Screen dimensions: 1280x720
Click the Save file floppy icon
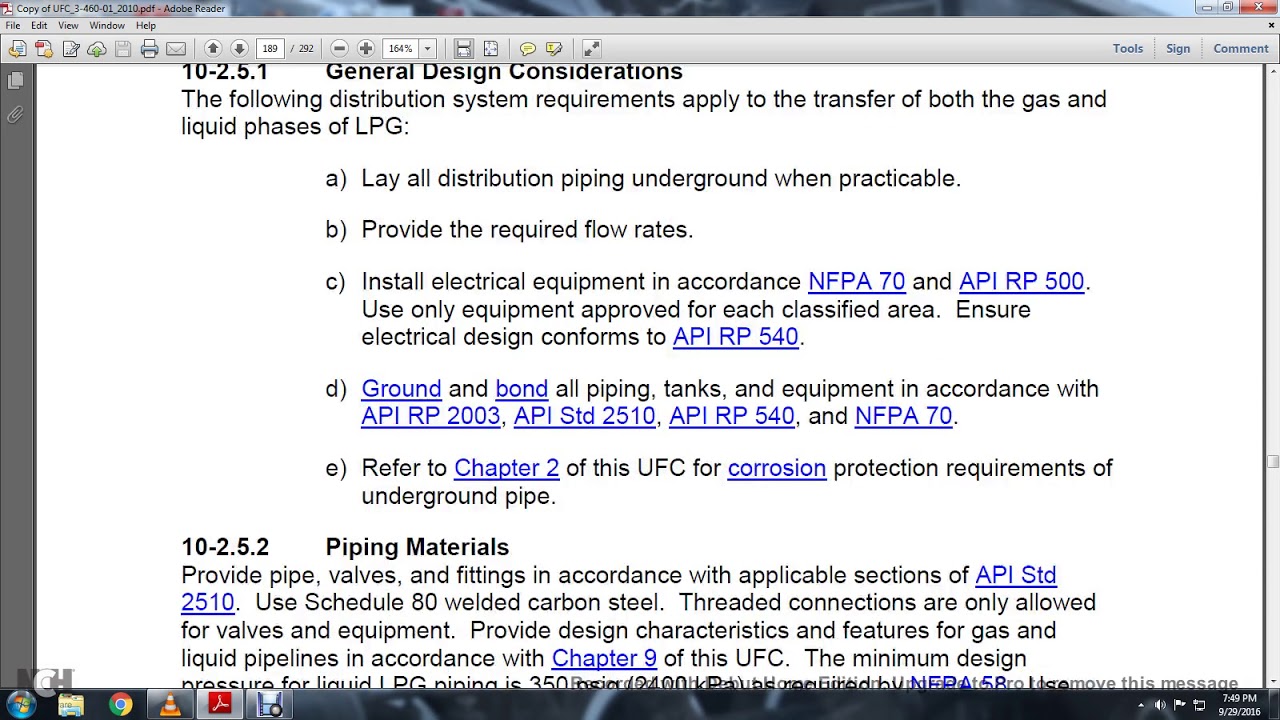123,48
